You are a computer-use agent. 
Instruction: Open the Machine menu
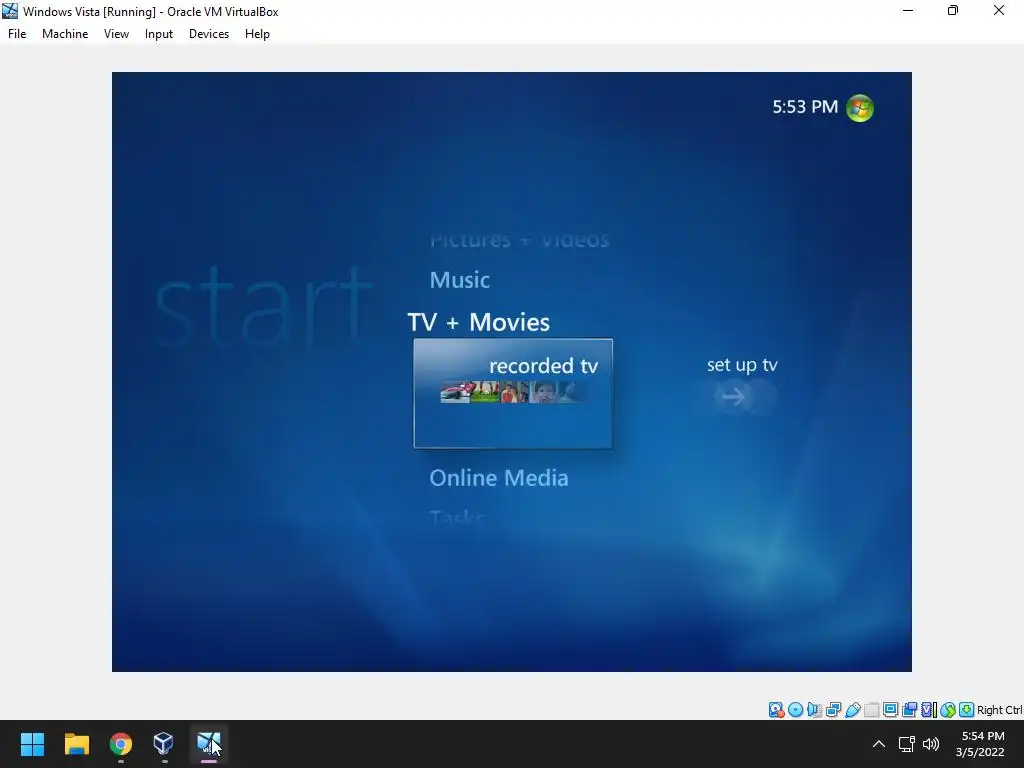[x=65, y=34]
